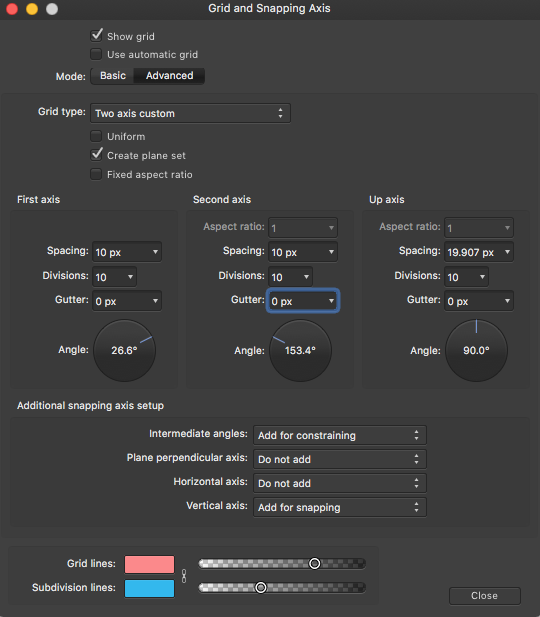
Task: Enable Use automatic grid checkbox
Action: [x=96, y=54]
